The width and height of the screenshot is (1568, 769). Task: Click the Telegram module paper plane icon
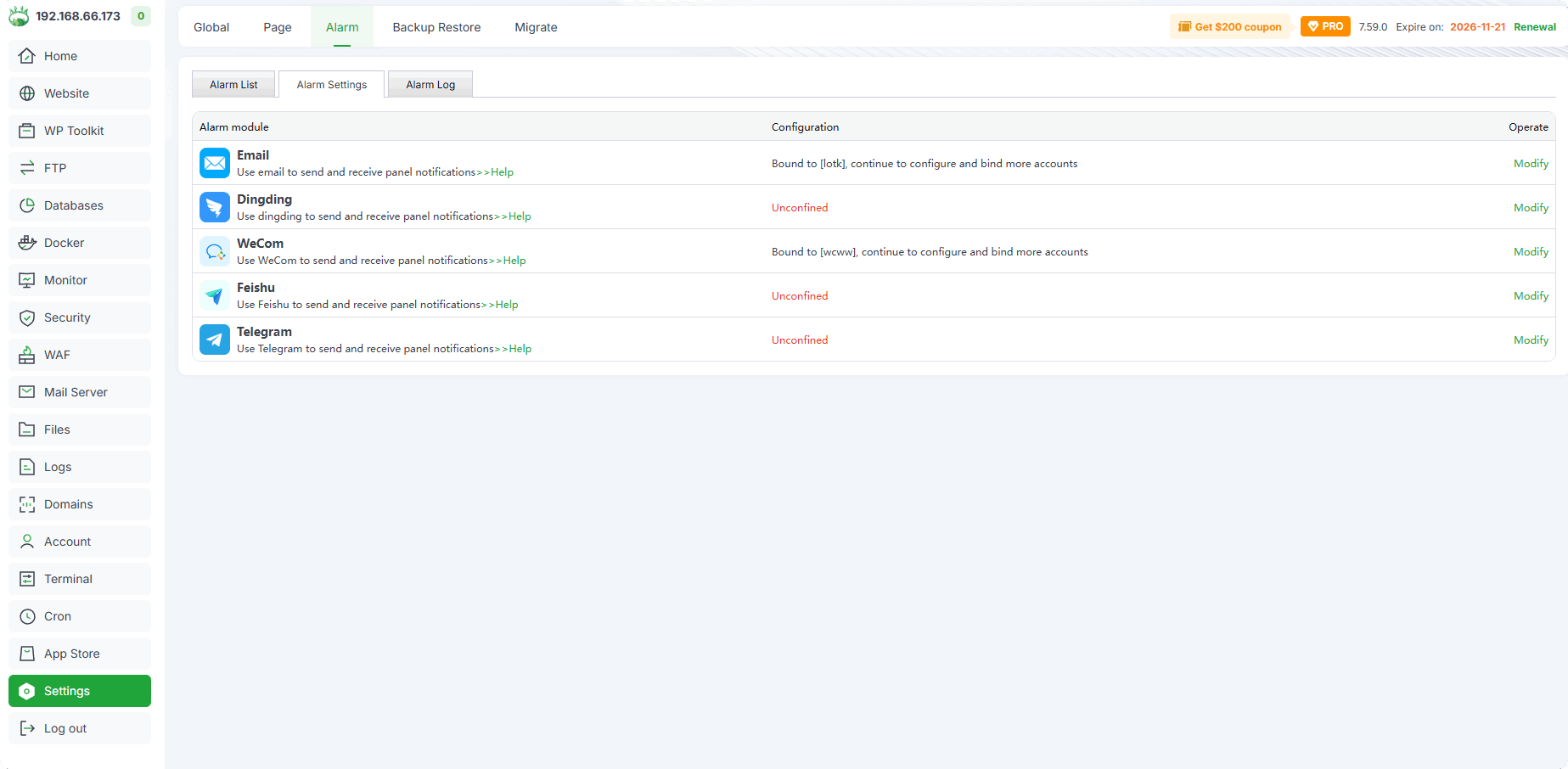[x=215, y=340]
